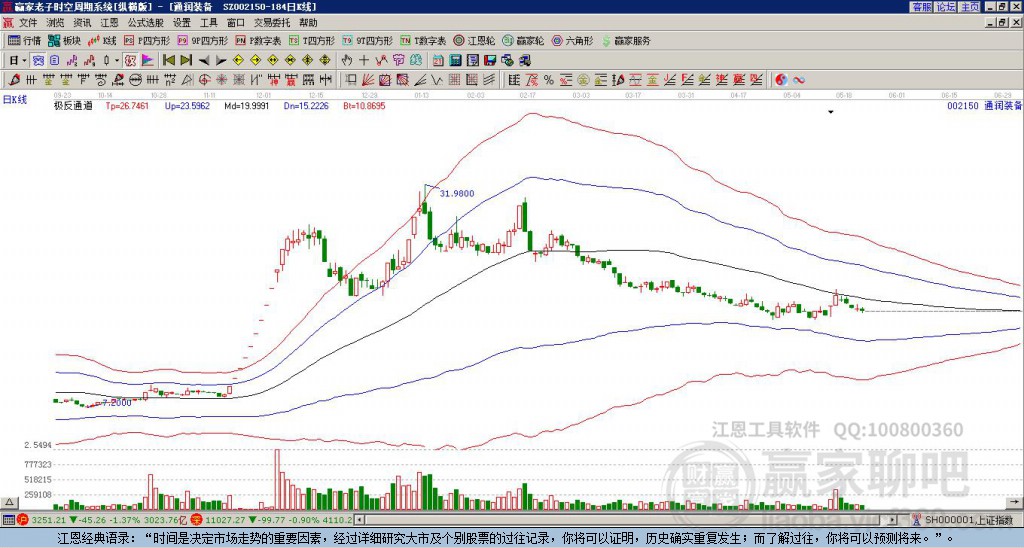Click the 日K线 label
This screenshot has height=548, width=1024.
click(14, 100)
